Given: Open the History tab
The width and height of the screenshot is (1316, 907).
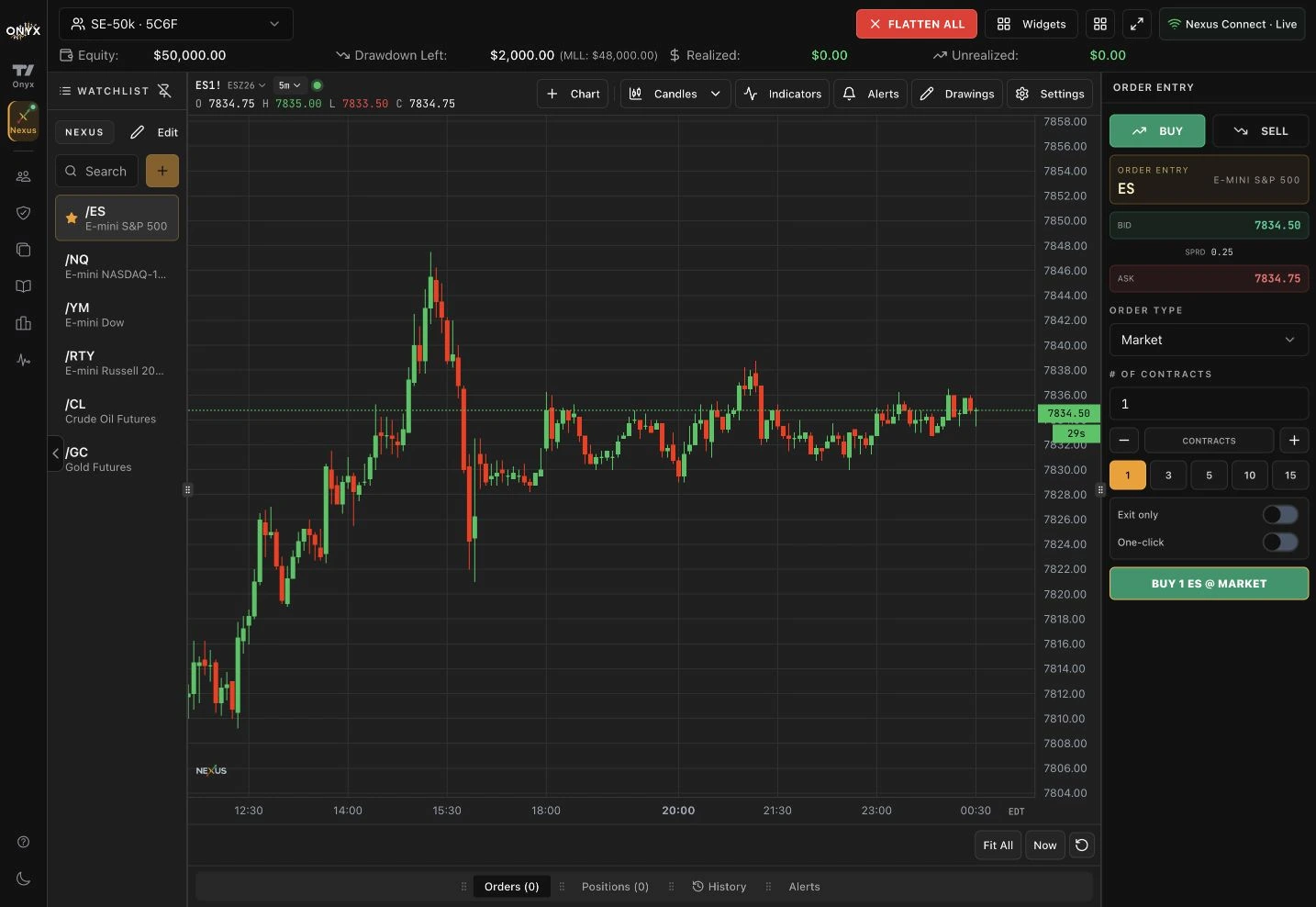Looking at the screenshot, I should pos(719,887).
